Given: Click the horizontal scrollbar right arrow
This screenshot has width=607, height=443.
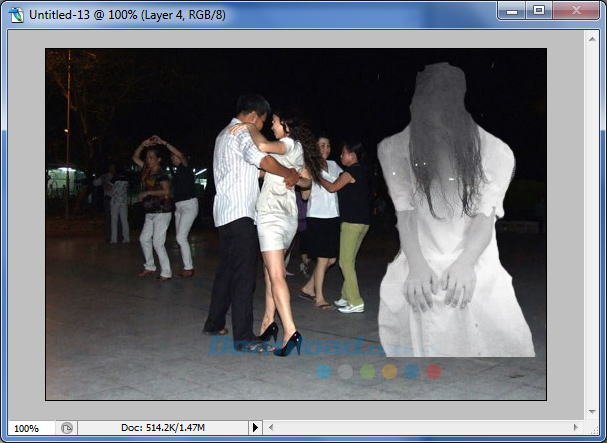Looking at the screenshot, I should (x=576, y=427).
